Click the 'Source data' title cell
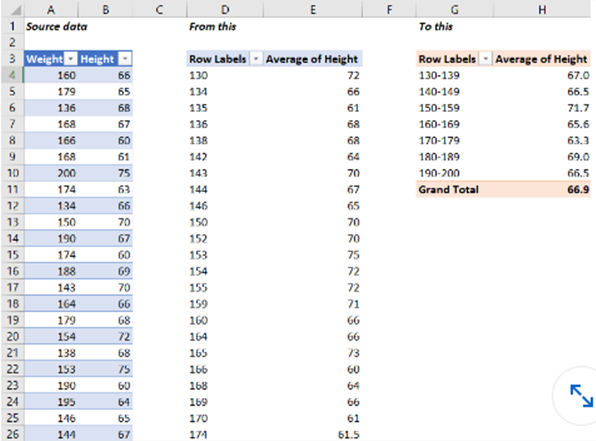The width and height of the screenshot is (596, 441). pyautogui.click(x=57, y=27)
